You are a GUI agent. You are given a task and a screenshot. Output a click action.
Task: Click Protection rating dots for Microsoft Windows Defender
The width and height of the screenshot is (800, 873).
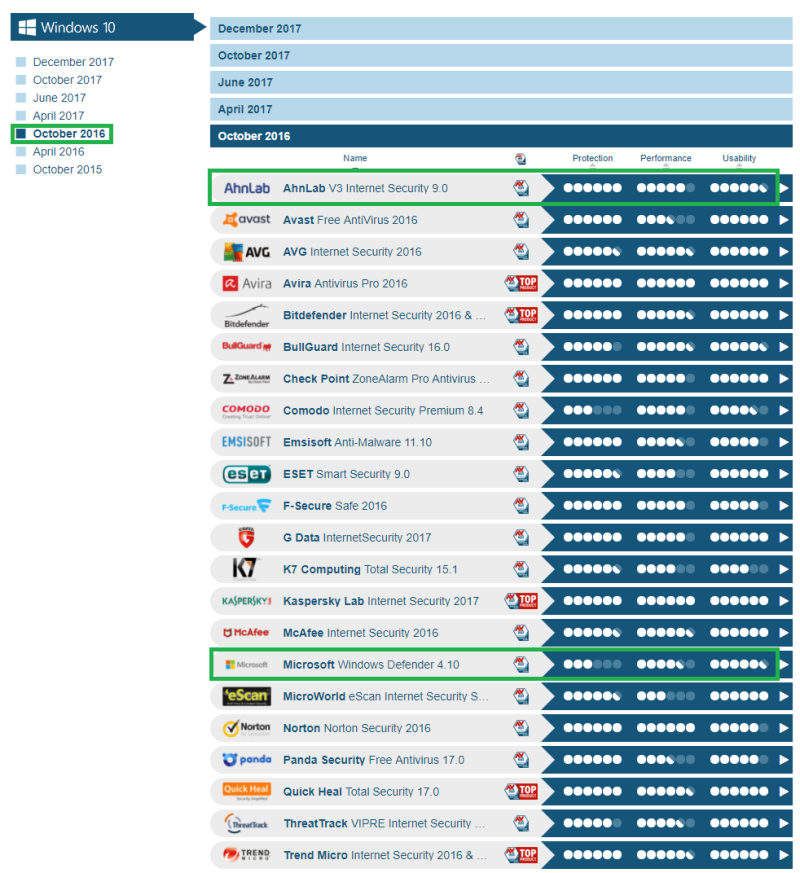[592, 664]
